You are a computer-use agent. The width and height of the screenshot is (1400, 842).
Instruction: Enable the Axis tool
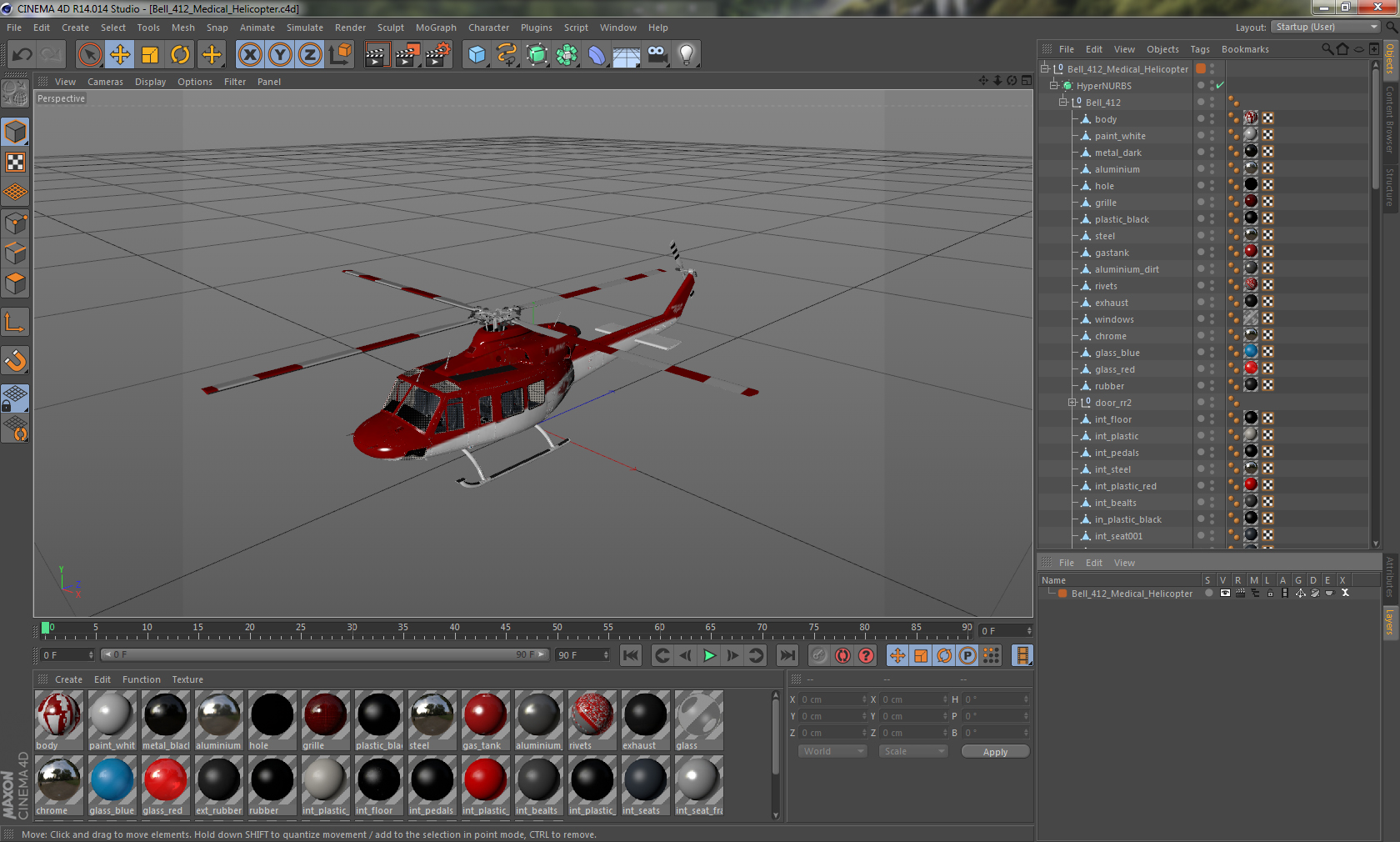pos(16,322)
